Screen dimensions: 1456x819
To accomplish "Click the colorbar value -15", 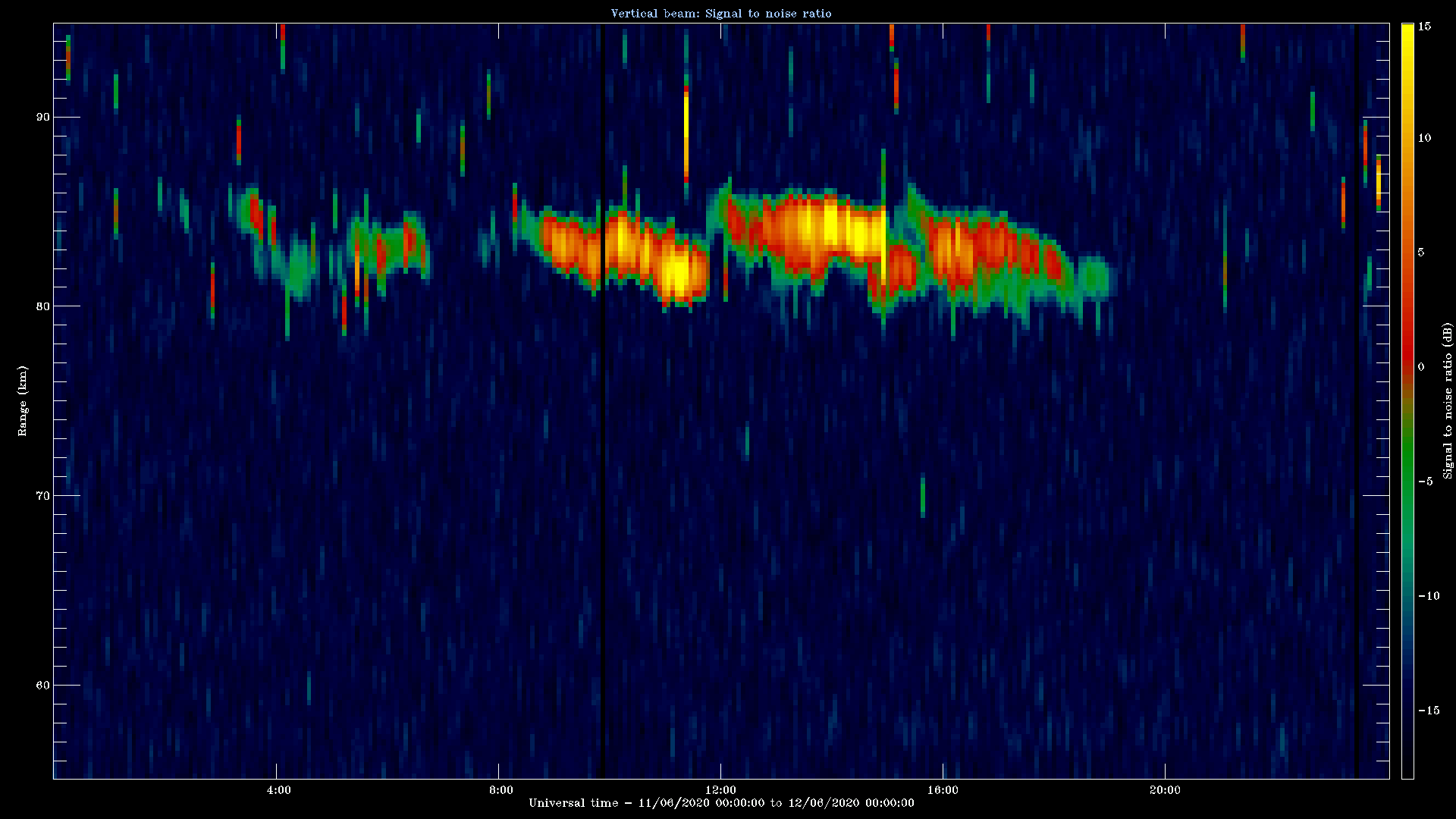I will 1429,711.
